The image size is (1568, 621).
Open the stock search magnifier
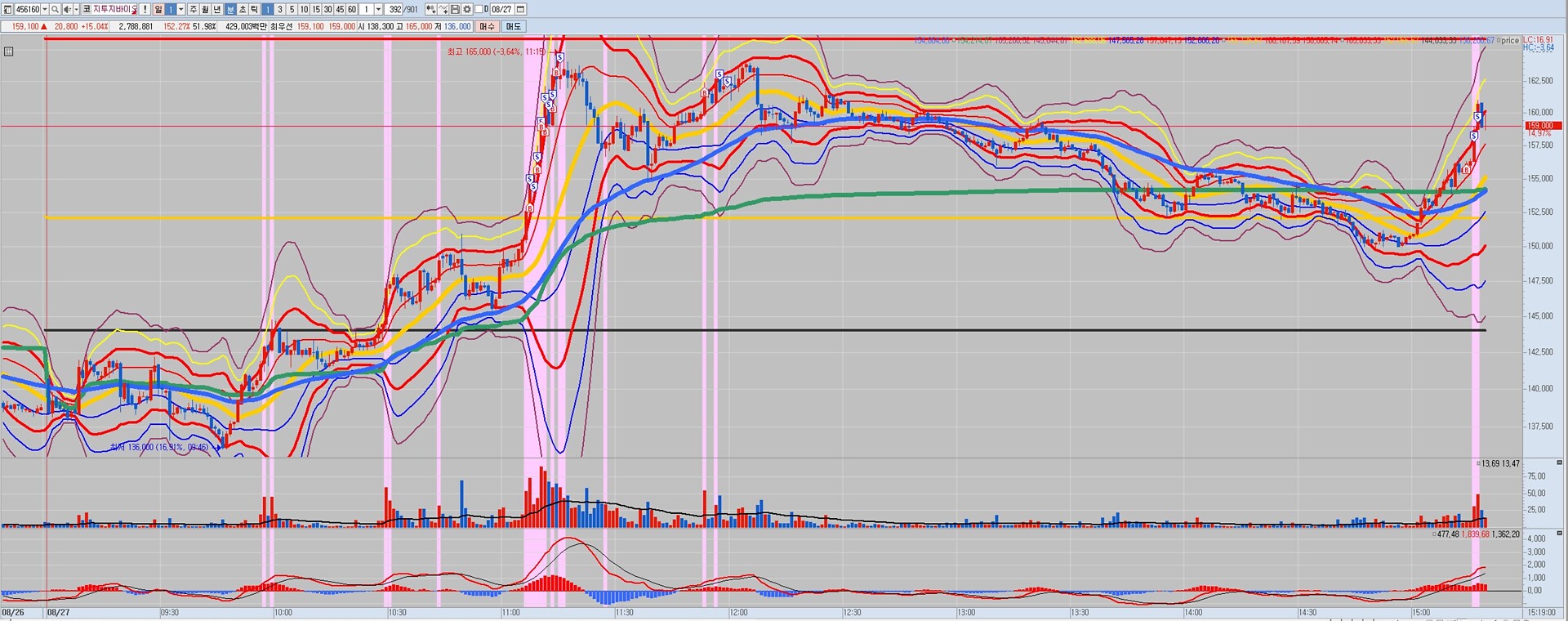click(x=55, y=9)
